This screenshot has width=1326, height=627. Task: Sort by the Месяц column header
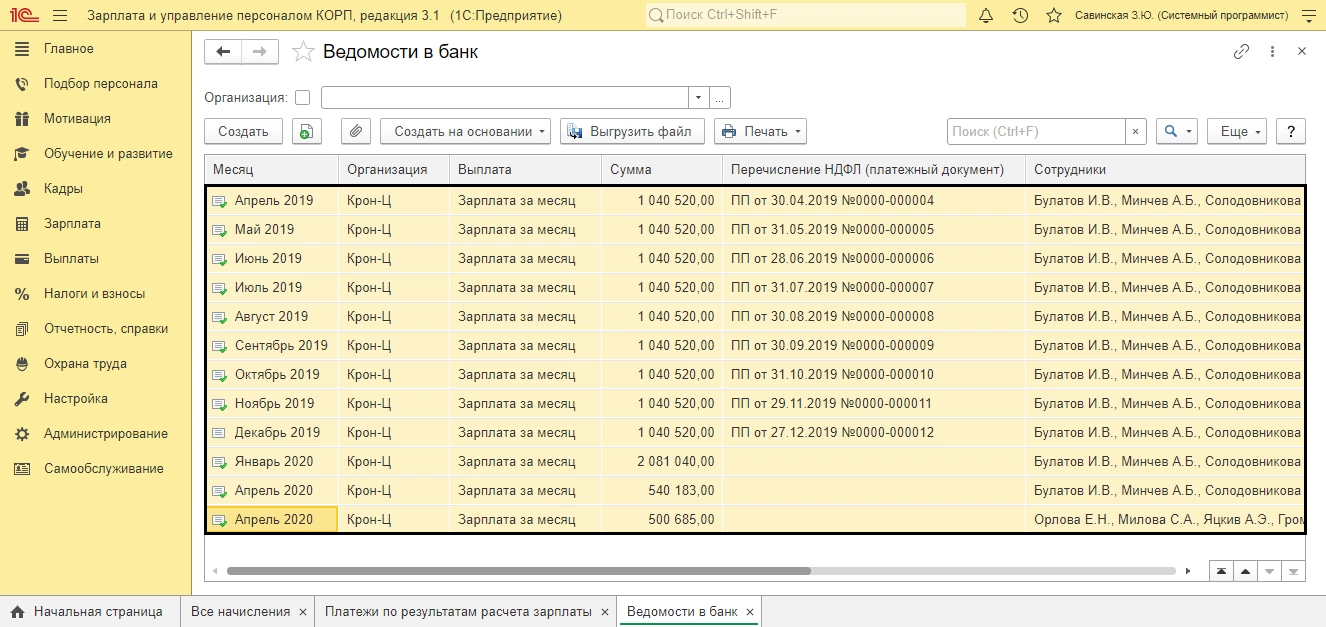pyautogui.click(x=272, y=169)
